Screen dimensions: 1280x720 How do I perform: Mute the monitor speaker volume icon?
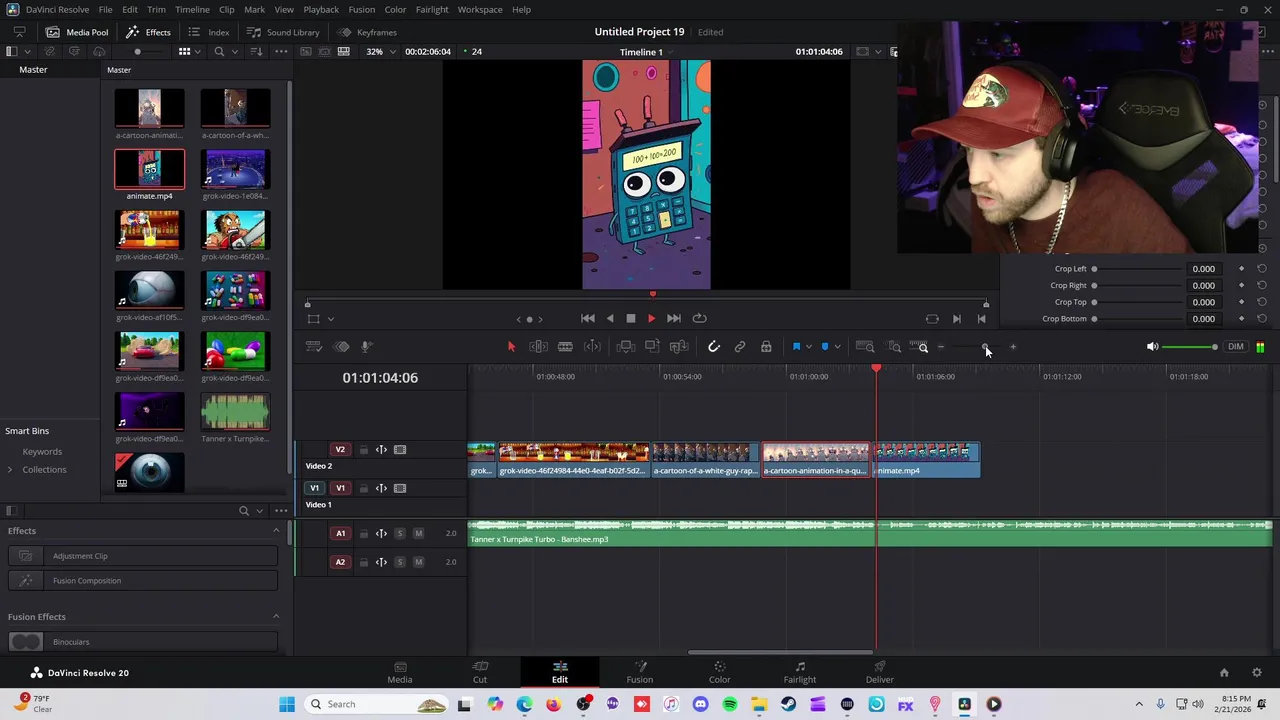point(1152,347)
